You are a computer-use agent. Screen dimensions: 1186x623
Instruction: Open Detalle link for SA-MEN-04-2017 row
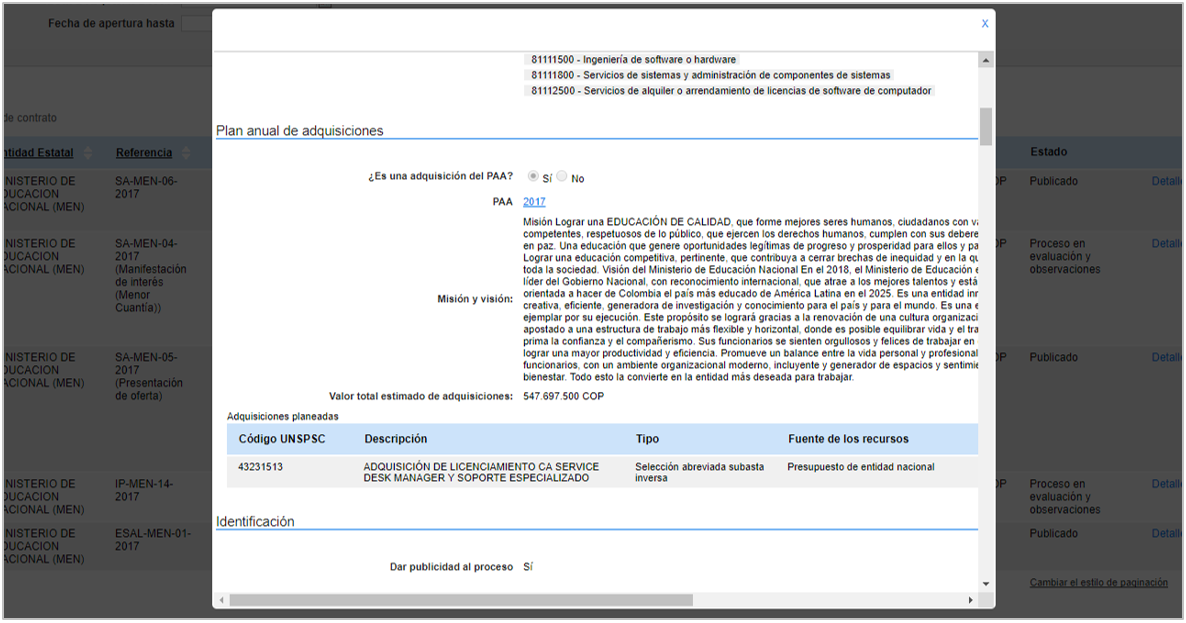[1166, 243]
